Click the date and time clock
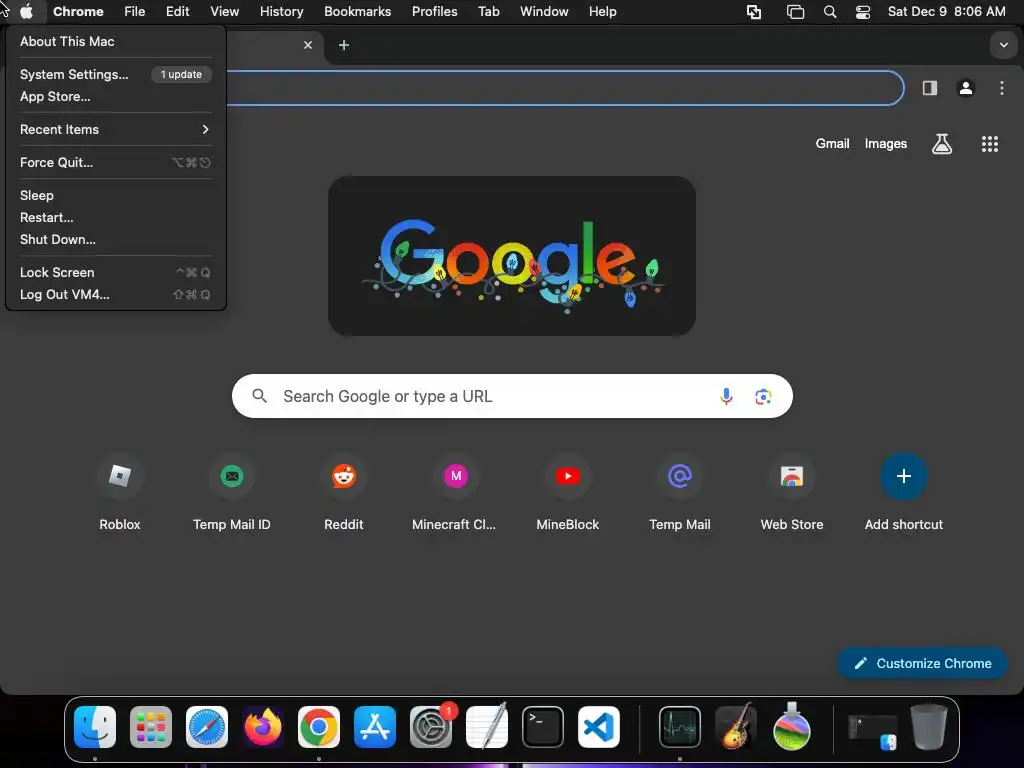 point(946,12)
